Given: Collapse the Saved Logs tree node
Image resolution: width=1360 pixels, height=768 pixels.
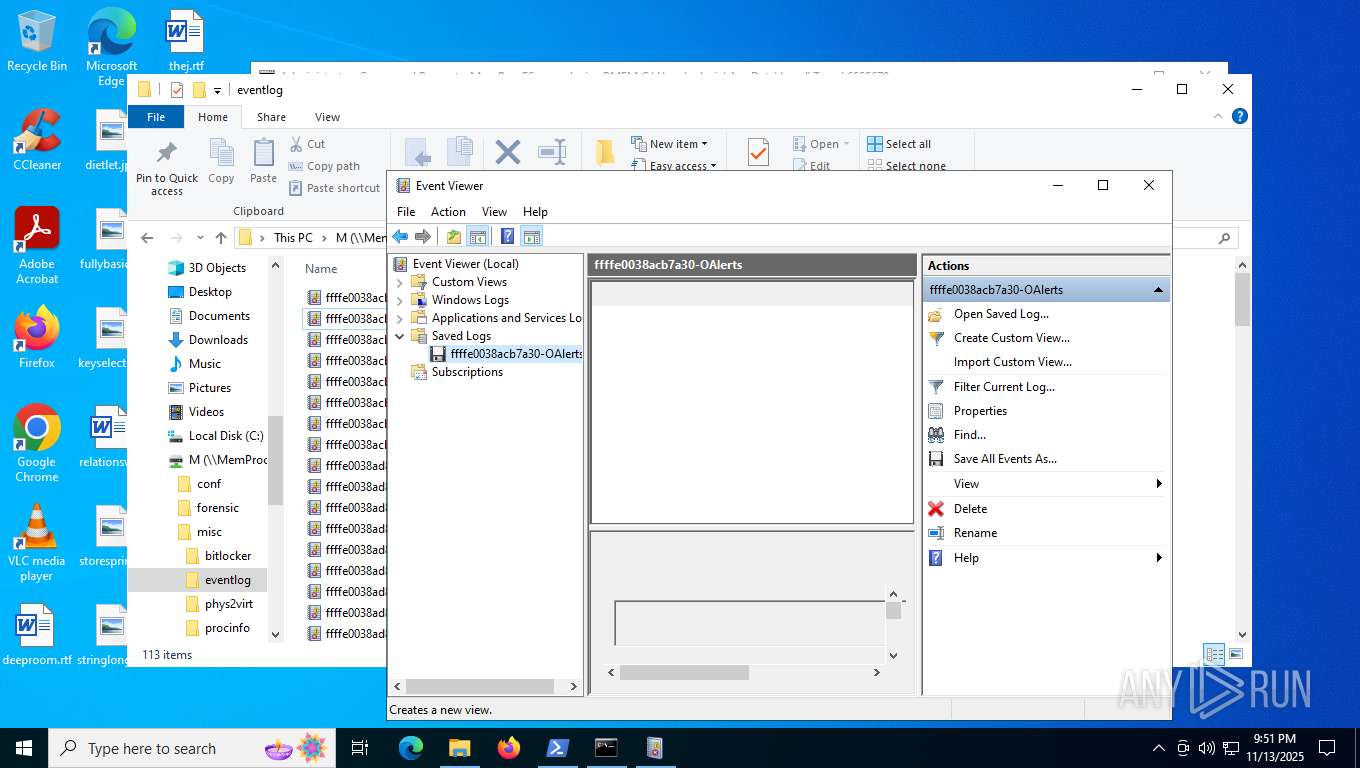Looking at the screenshot, I should pyautogui.click(x=400, y=336).
